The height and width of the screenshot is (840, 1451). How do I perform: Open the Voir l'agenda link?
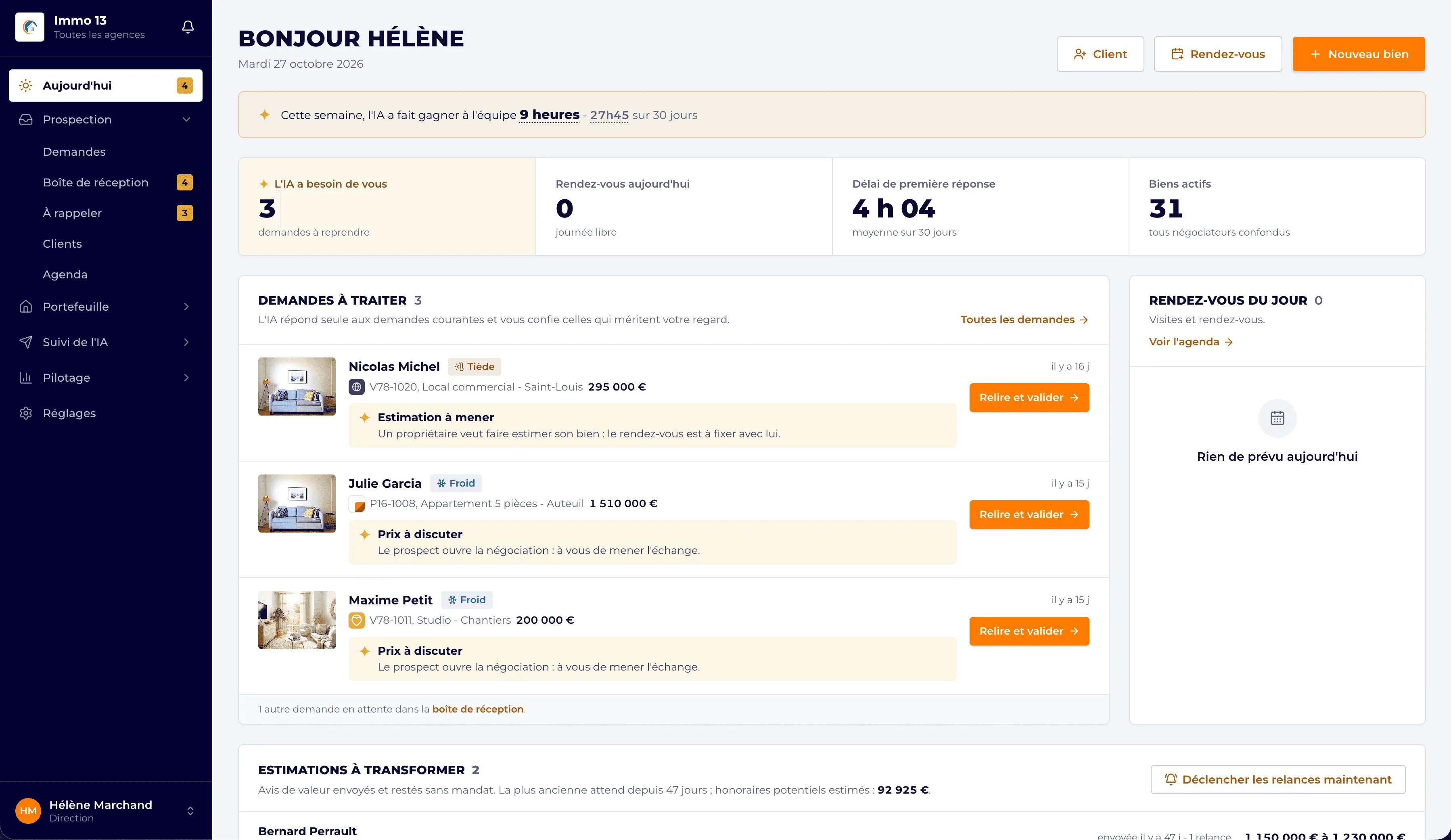(x=1190, y=342)
